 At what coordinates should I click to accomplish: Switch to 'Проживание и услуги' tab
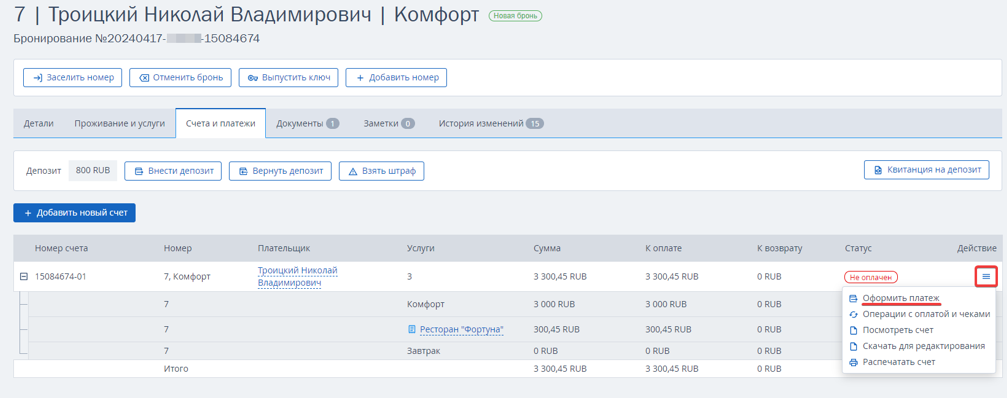pyautogui.click(x=119, y=123)
